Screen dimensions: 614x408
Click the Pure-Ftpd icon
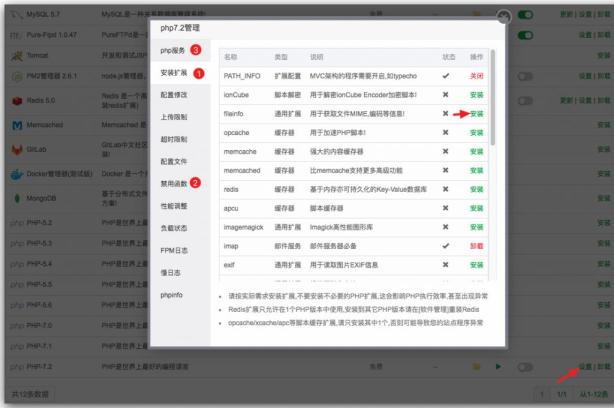[x=16, y=35]
